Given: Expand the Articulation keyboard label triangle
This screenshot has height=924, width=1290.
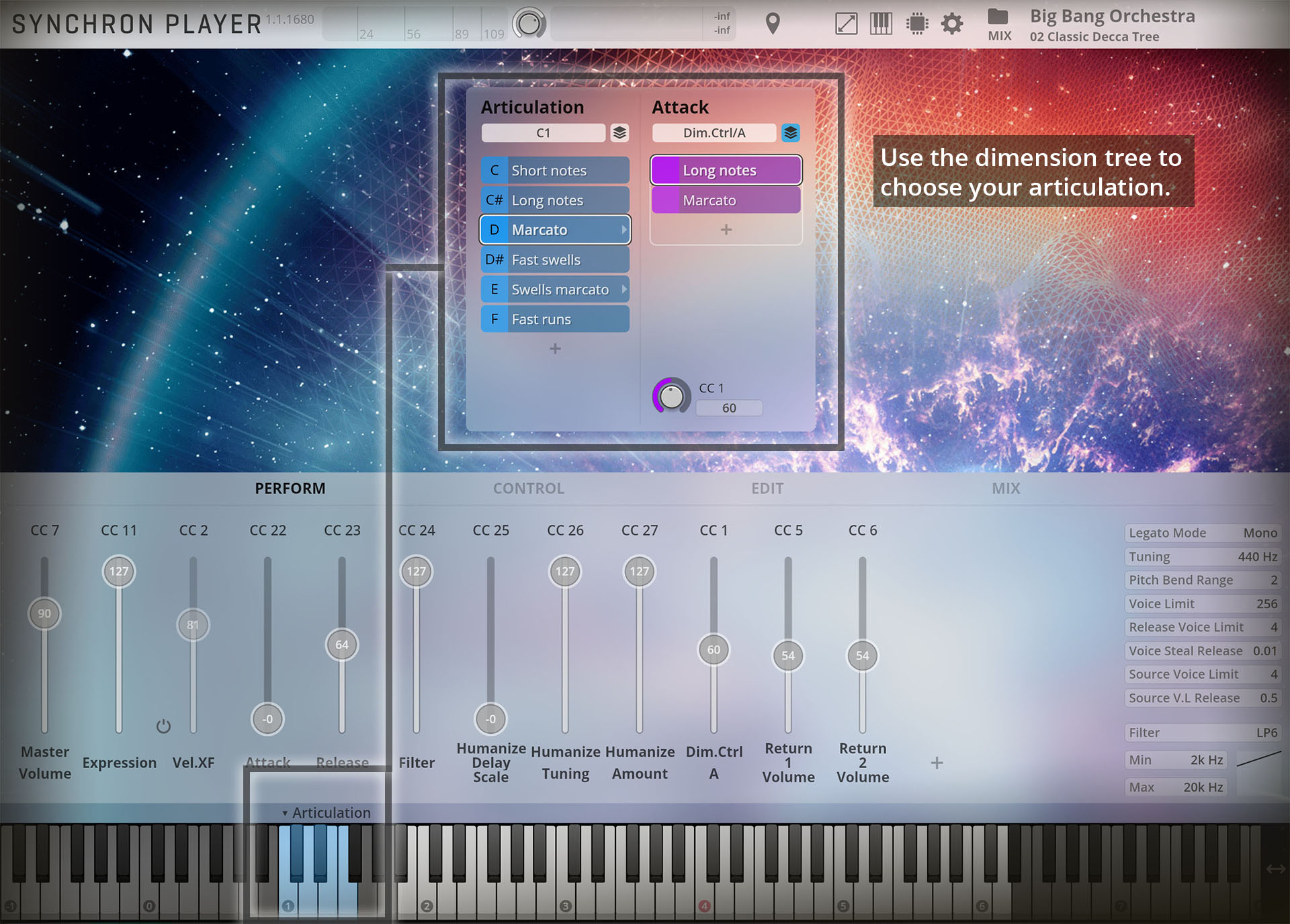Looking at the screenshot, I should pyautogui.click(x=285, y=813).
